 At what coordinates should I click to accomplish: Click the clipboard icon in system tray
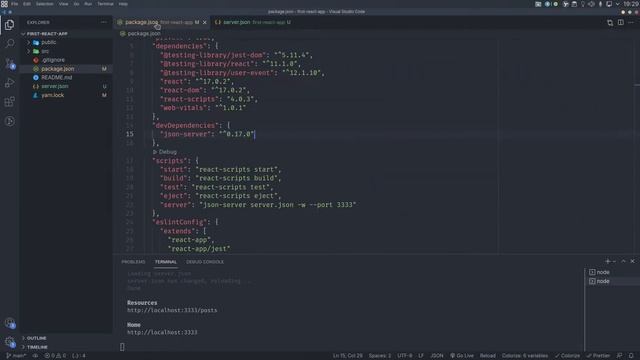[x=574, y=4]
